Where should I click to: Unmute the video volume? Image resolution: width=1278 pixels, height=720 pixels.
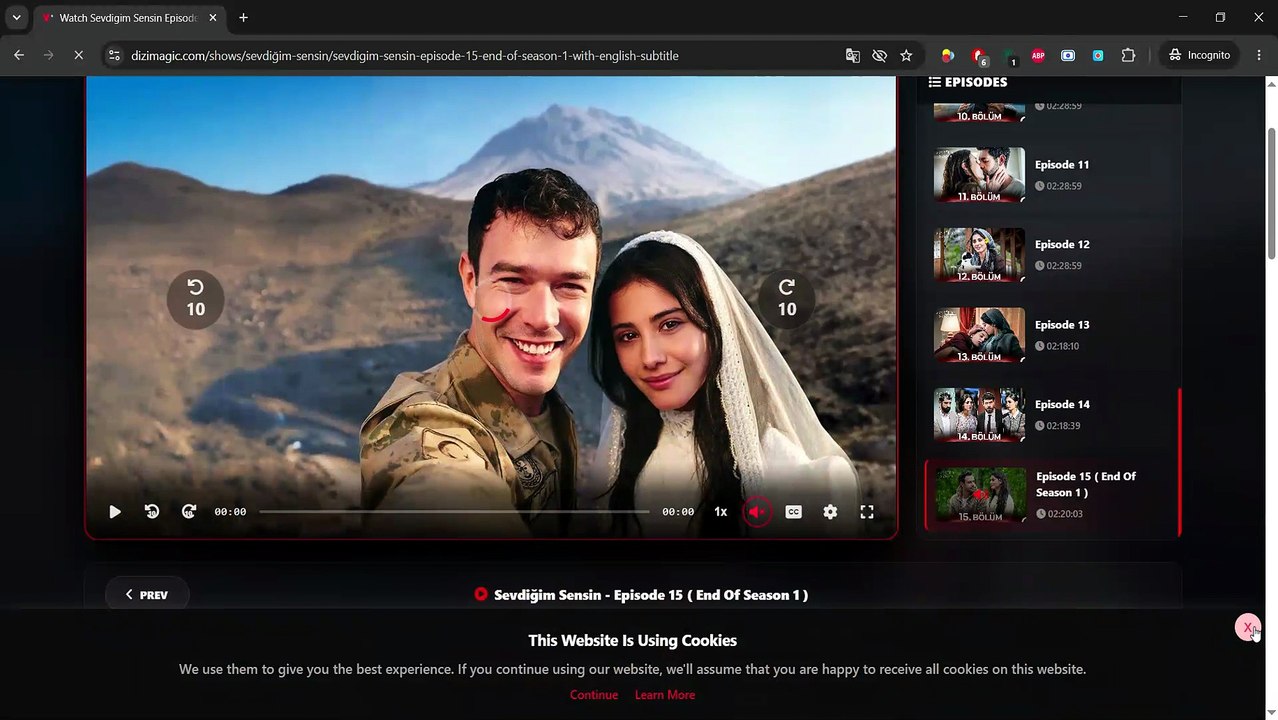point(757,512)
